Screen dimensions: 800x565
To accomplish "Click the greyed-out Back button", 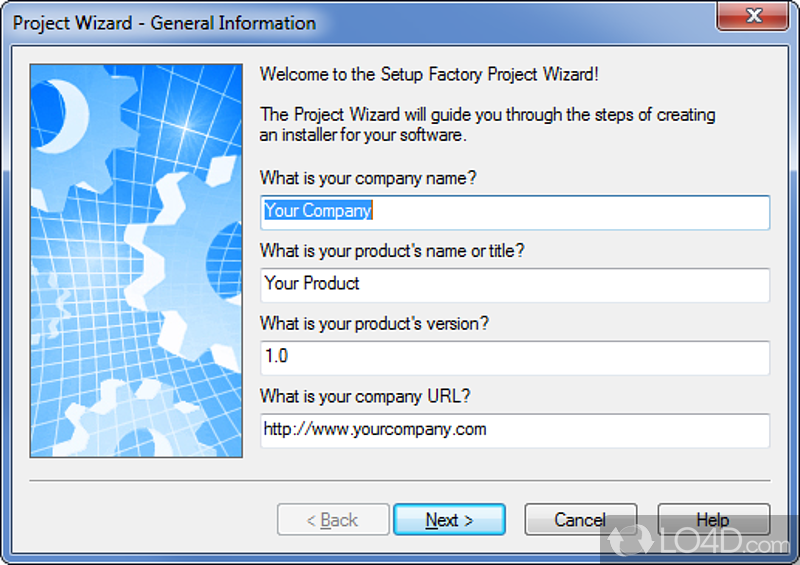I will 332,520.
